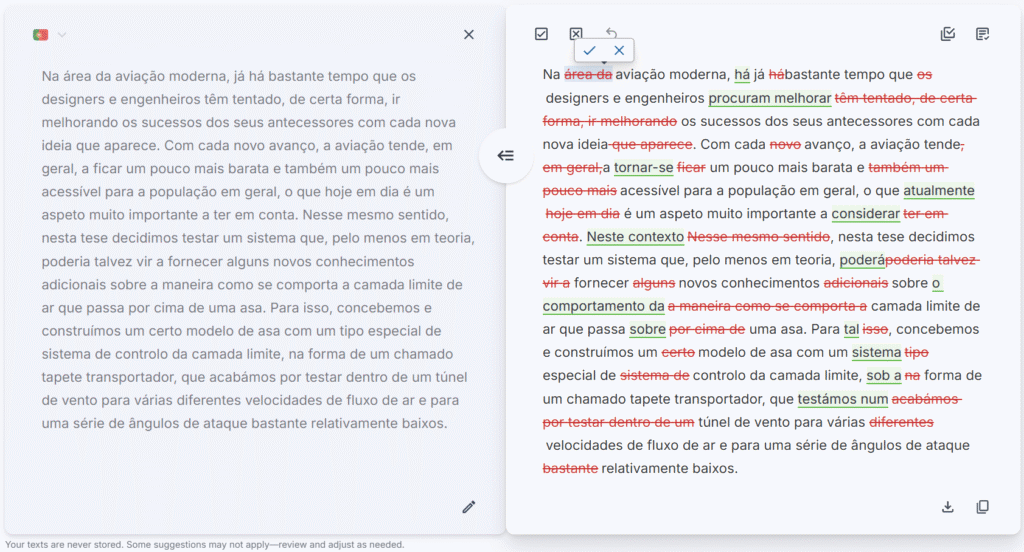Download the corrected text
This screenshot has width=1024, height=552.
pos(948,507)
